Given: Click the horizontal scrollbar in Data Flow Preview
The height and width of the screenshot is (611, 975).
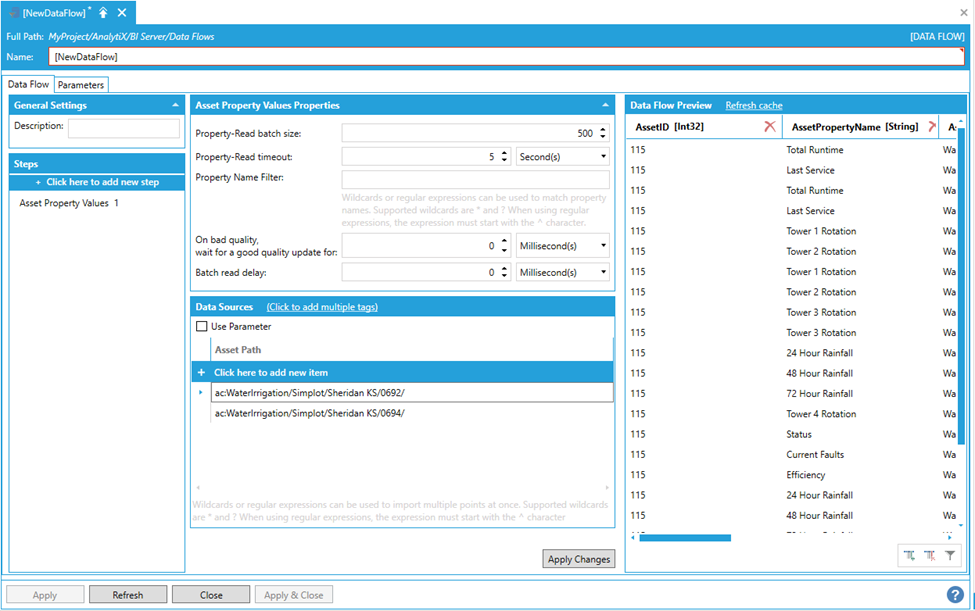Looking at the screenshot, I should 685,538.
